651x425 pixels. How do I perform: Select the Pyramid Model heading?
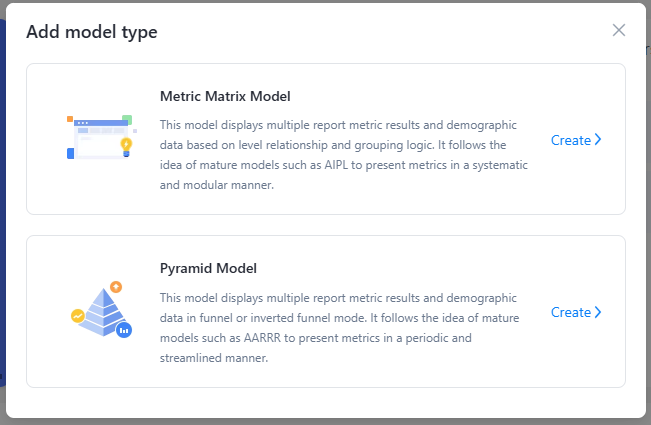(x=208, y=268)
